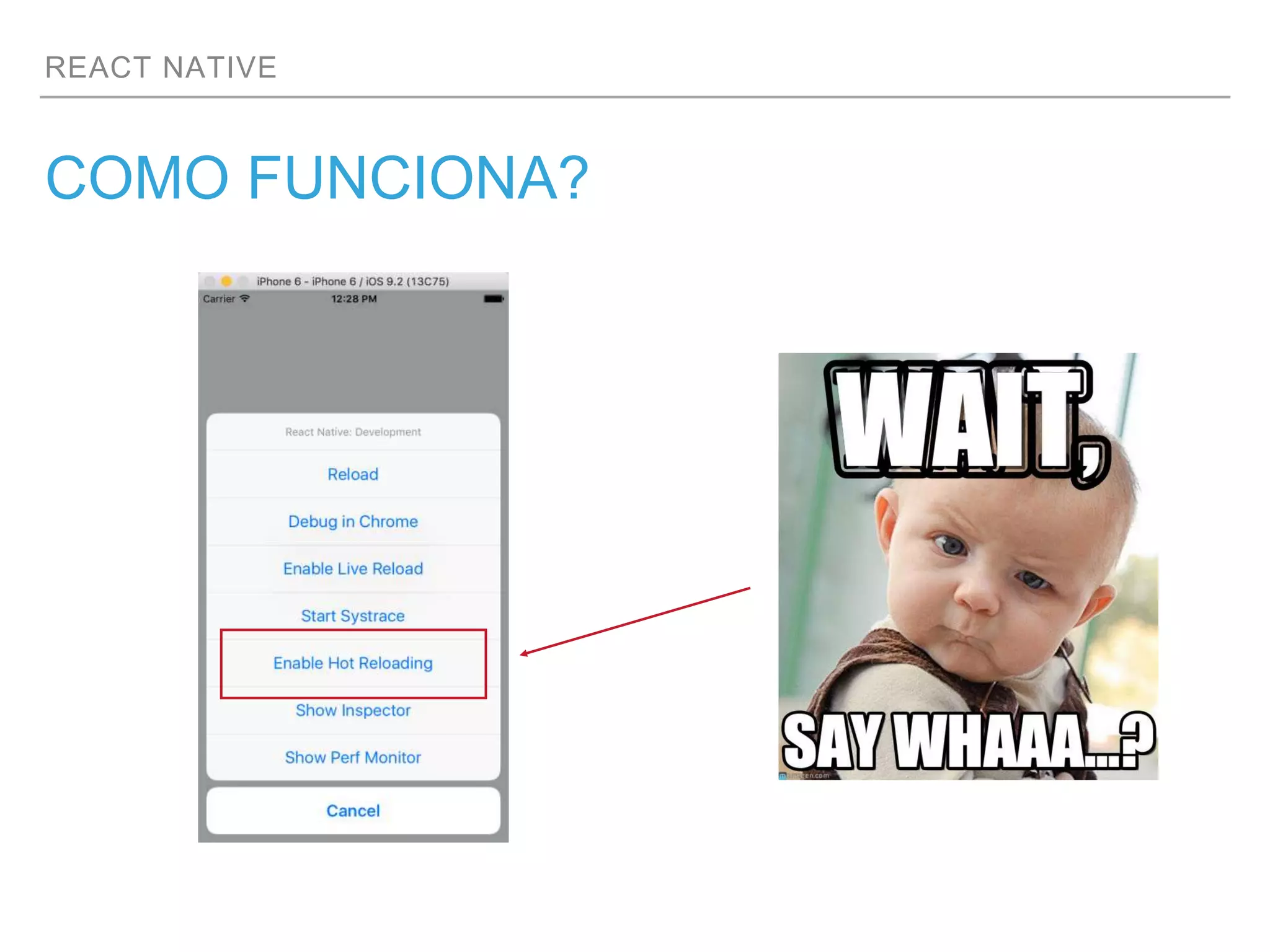
Task: Click the battery indicator icon
Action: point(494,299)
